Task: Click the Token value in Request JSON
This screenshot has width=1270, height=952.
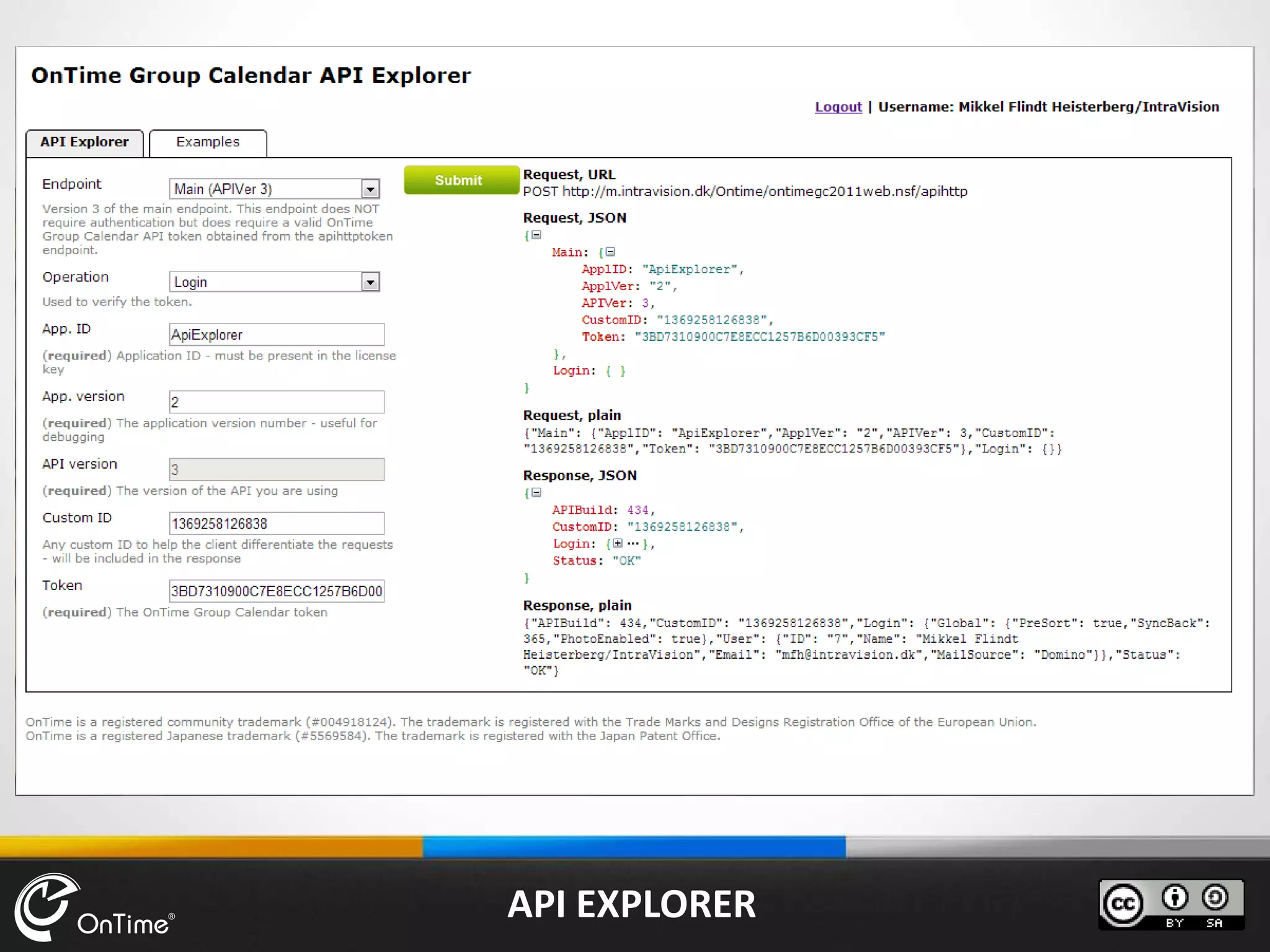Action: [760, 337]
